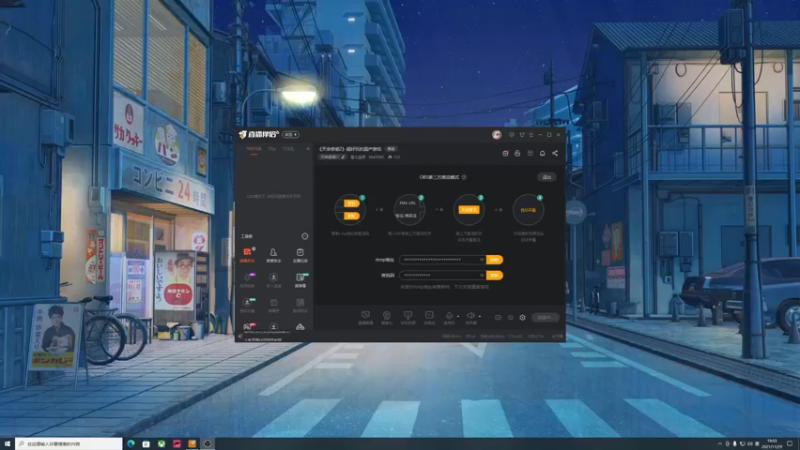Switch to the third tab in the left panel

pyautogui.click(x=288, y=149)
